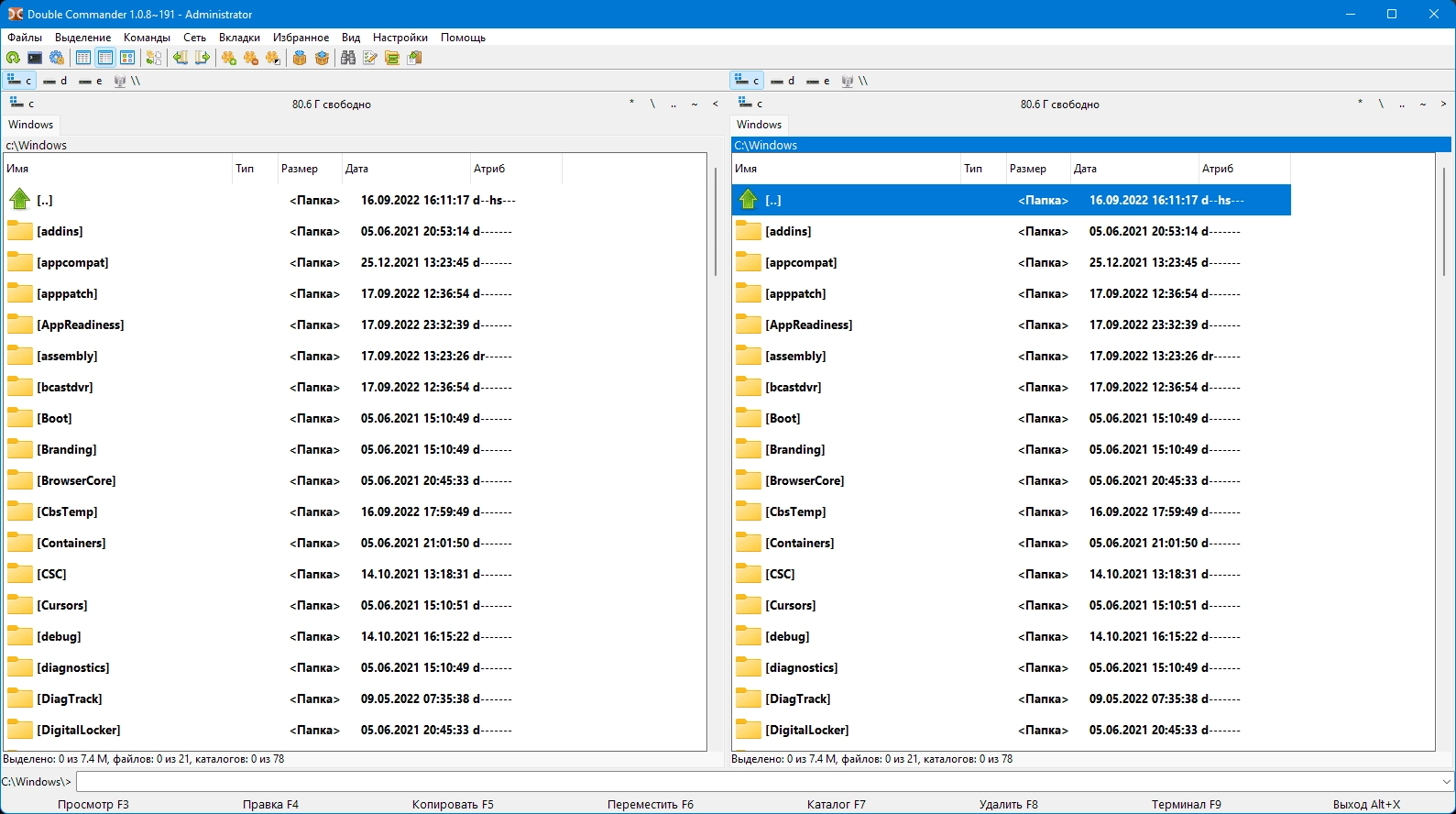Select the right panel Windows tab

(x=760, y=125)
